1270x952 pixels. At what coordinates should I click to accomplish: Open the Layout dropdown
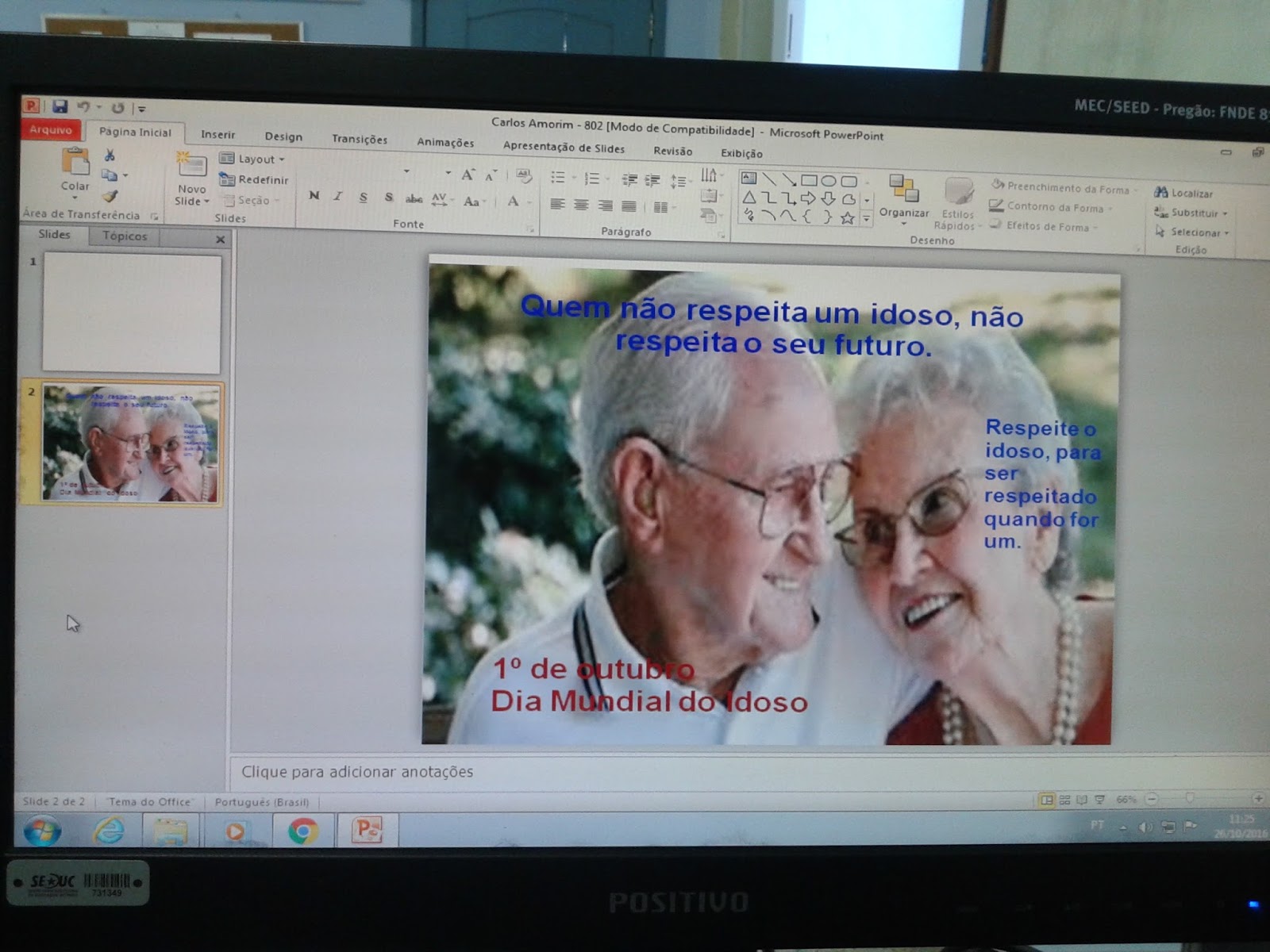tap(252, 159)
